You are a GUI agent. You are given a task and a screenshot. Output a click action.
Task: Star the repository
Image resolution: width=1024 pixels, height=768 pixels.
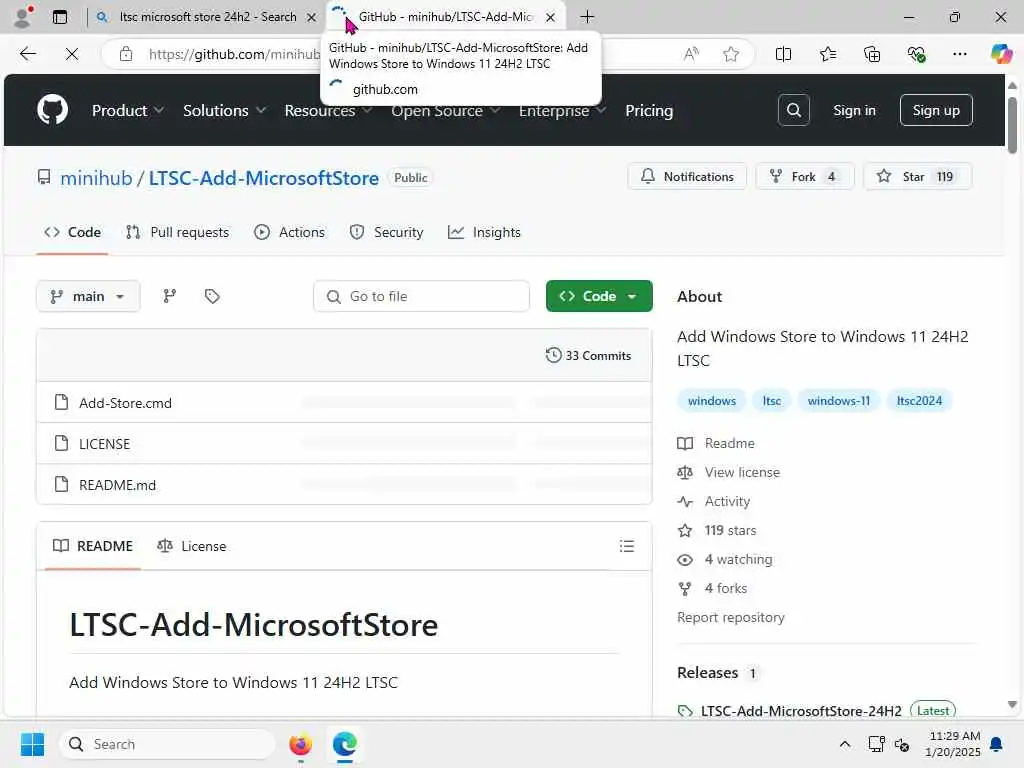pyautogui.click(x=918, y=176)
